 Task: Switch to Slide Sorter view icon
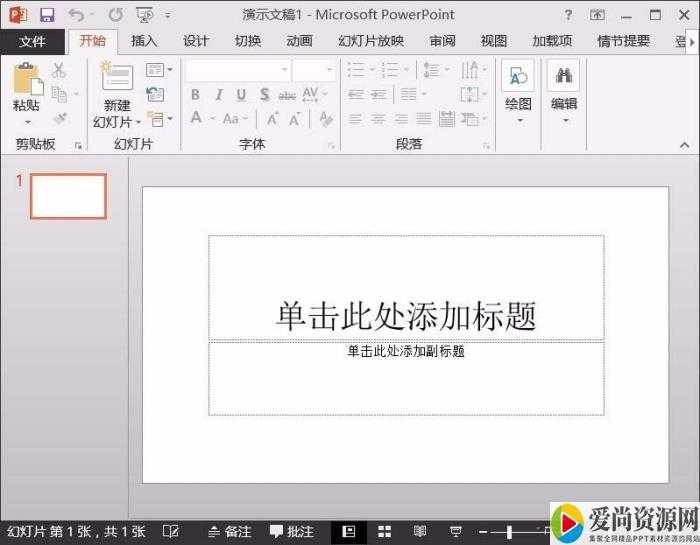pyautogui.click(x=384, y=532)
